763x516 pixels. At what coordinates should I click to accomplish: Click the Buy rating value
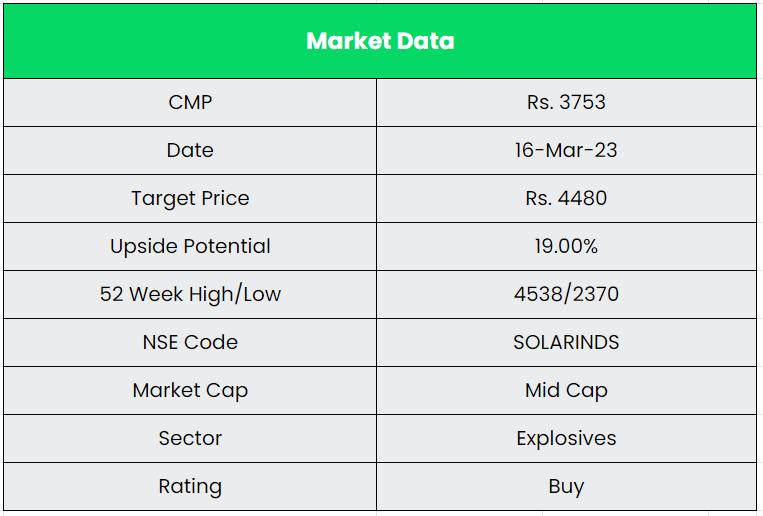(x=566, y=487)
